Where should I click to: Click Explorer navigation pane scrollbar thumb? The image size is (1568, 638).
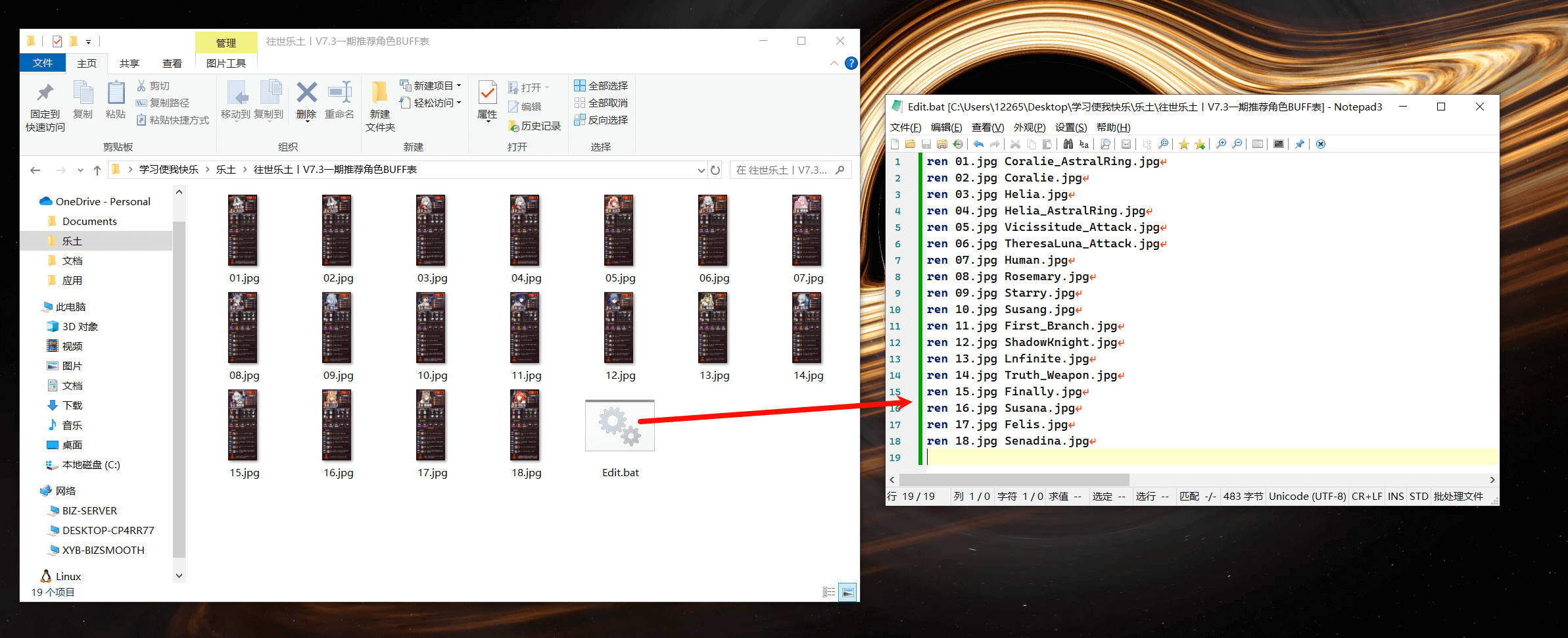179,388
